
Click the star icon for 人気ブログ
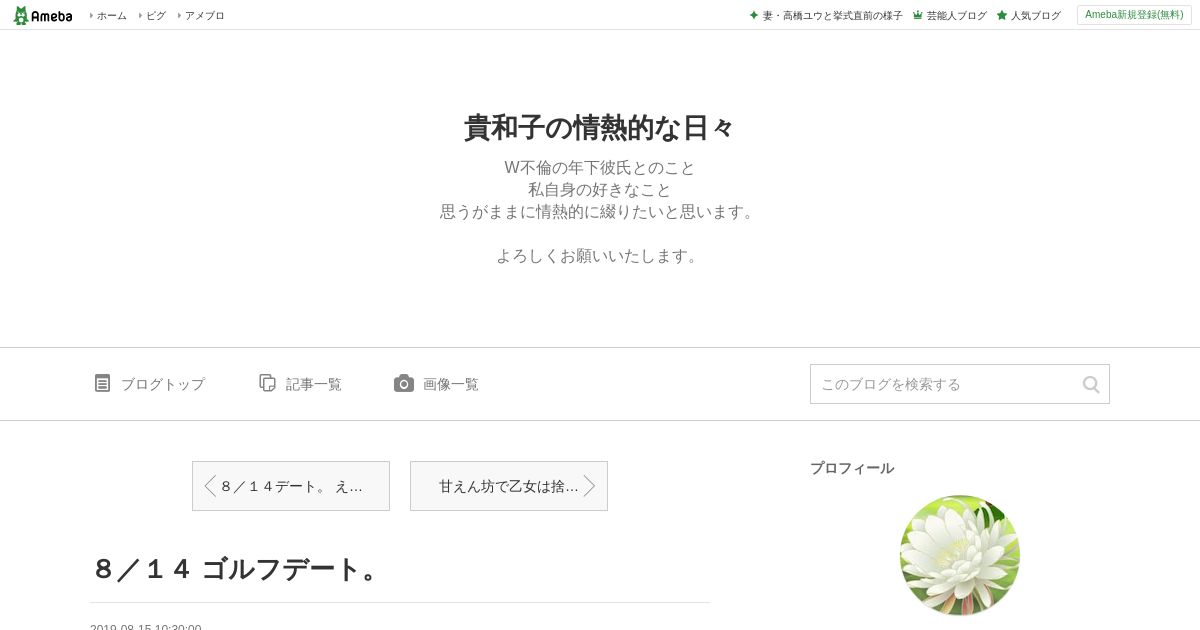pos(1001,15)
